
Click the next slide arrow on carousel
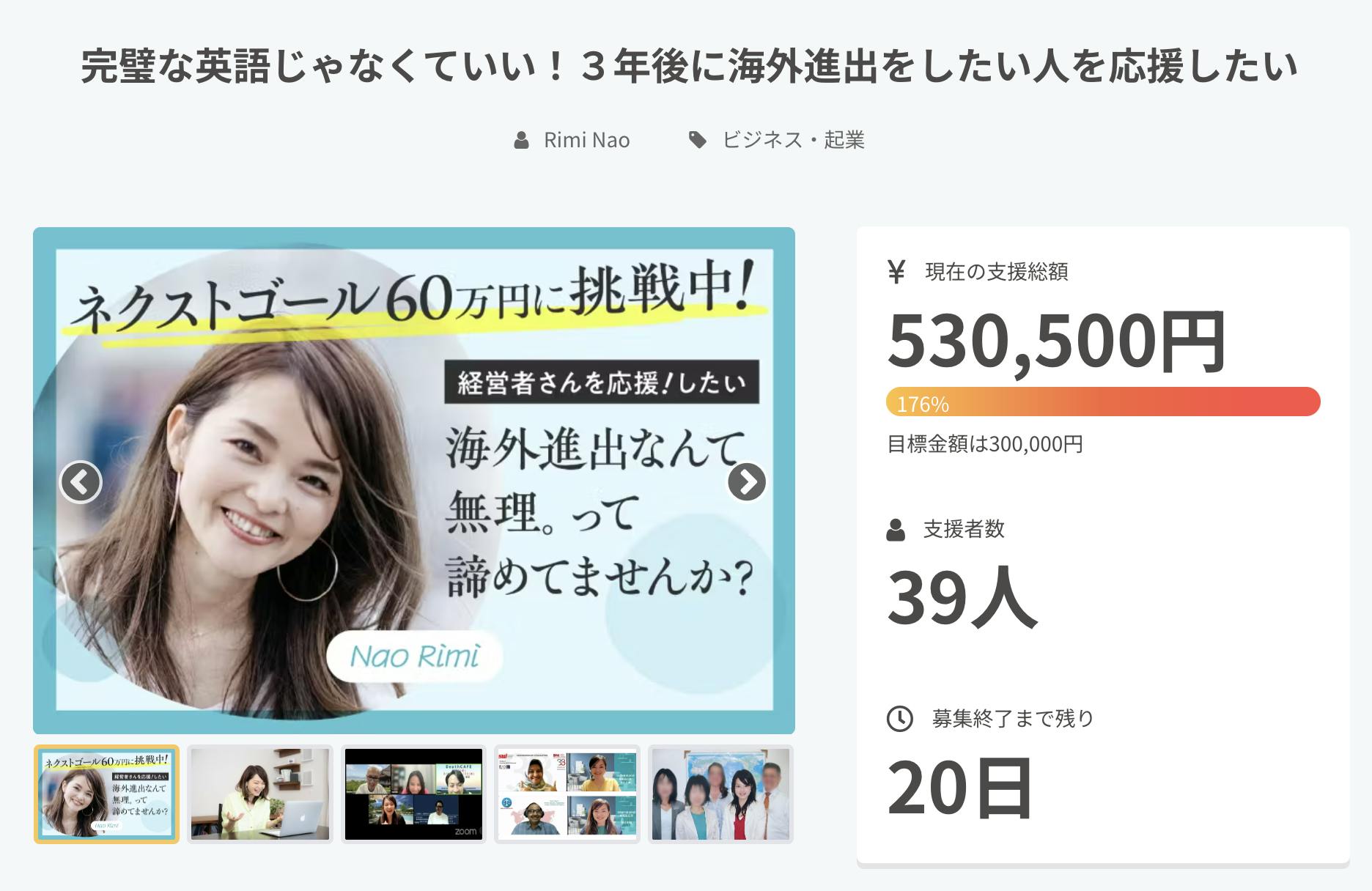click(x=747, y=482)
